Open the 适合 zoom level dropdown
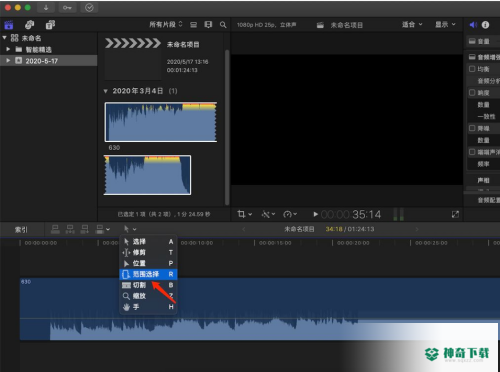The height and width of the screenshot is (372, 500). tap(412, 24)
